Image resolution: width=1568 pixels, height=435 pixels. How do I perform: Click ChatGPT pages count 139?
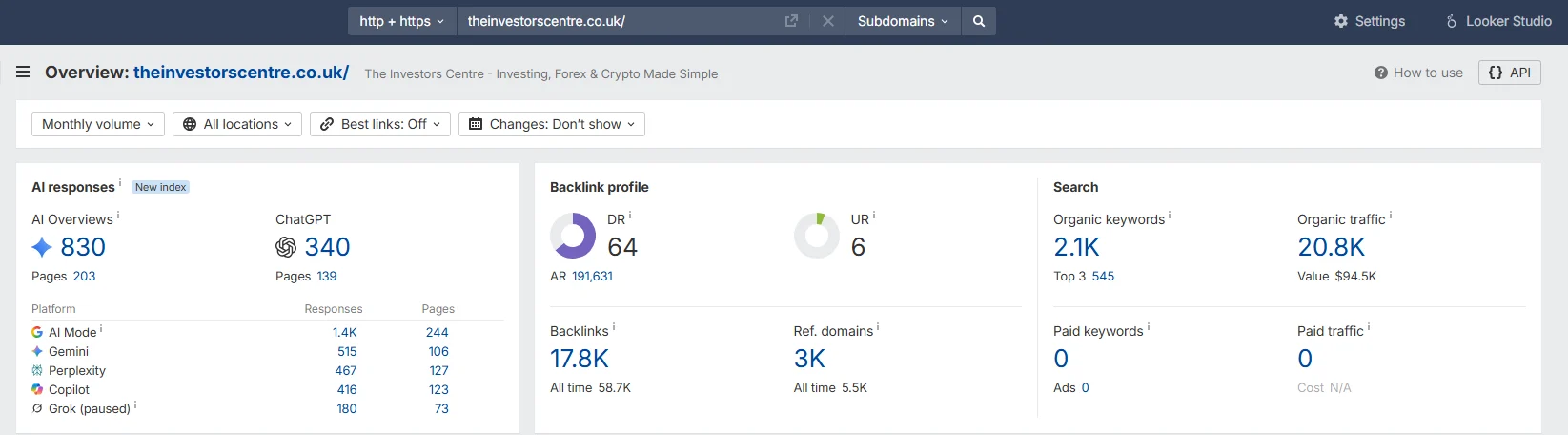tap(327, 276)
